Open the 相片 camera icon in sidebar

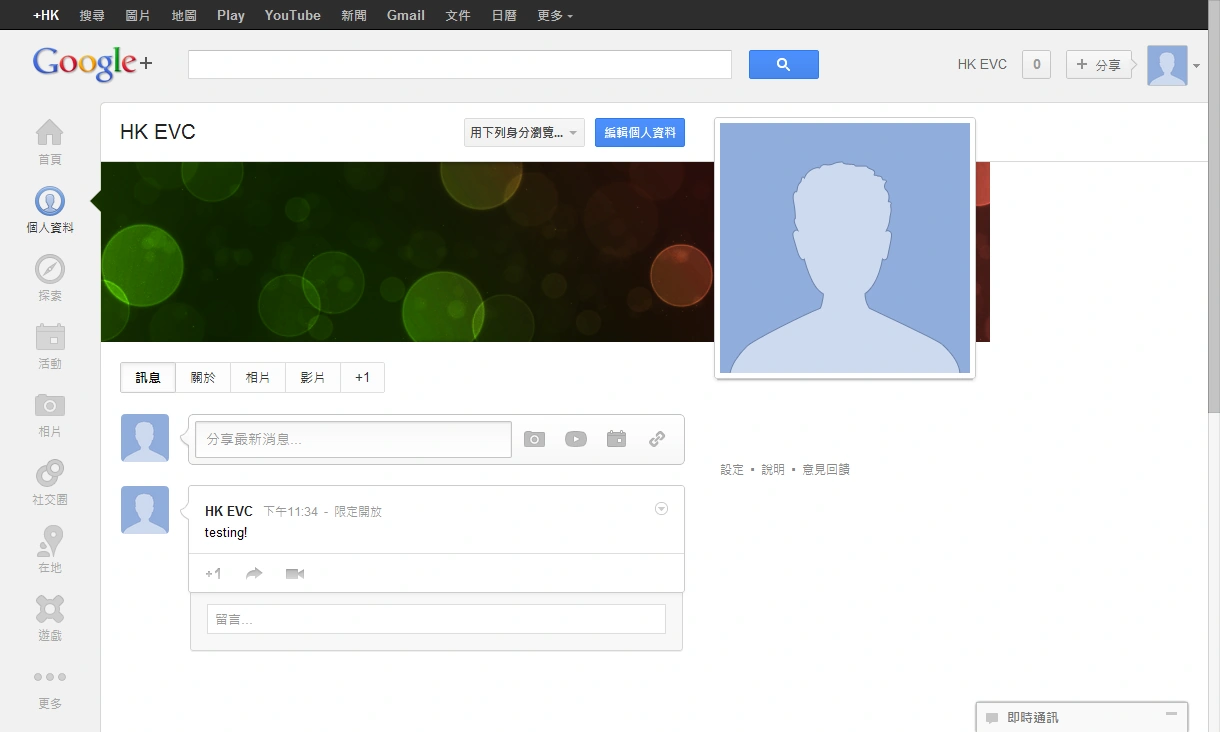(x=49, y=405)
